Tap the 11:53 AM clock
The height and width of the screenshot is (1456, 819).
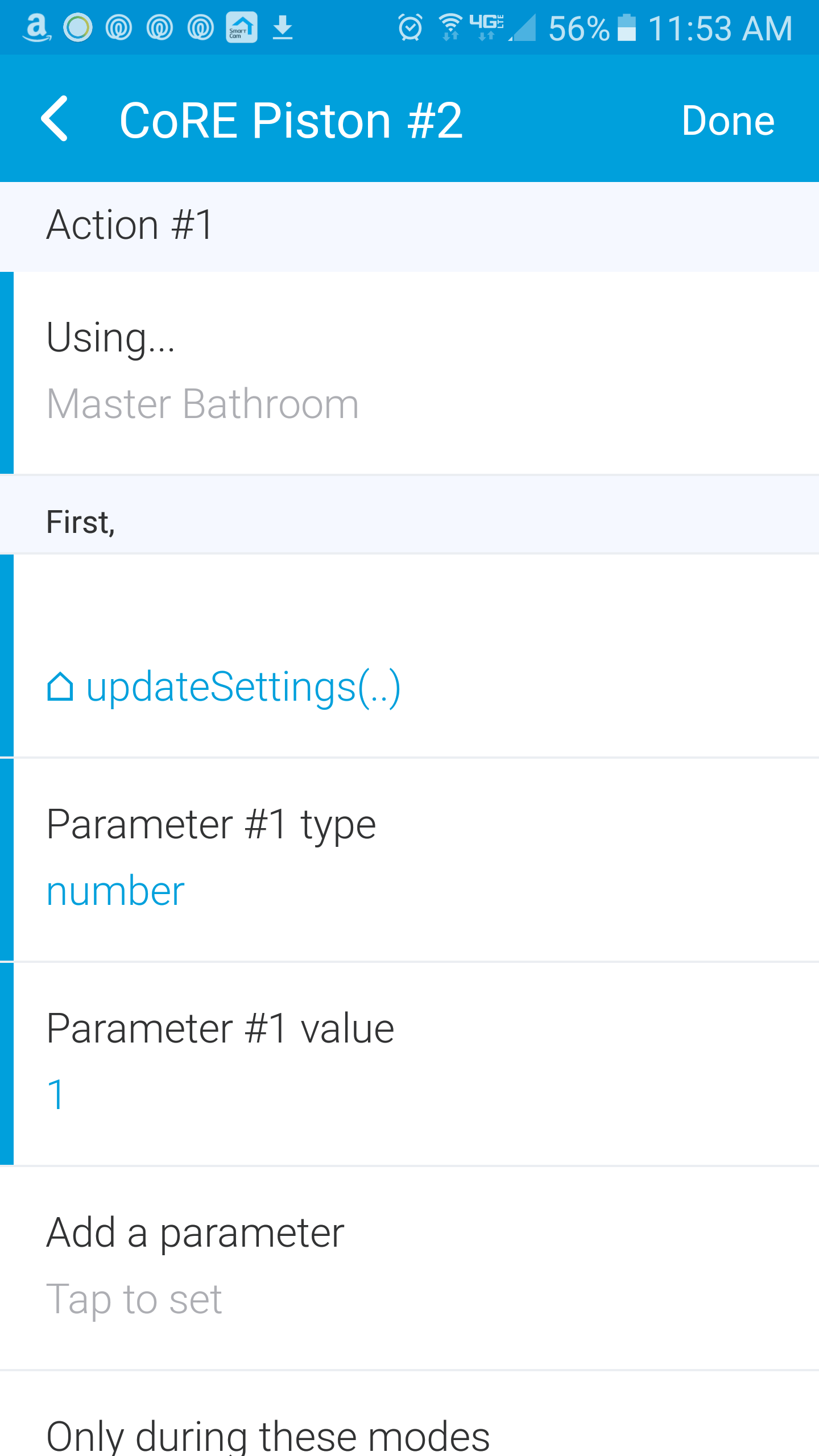pos(720,27)
